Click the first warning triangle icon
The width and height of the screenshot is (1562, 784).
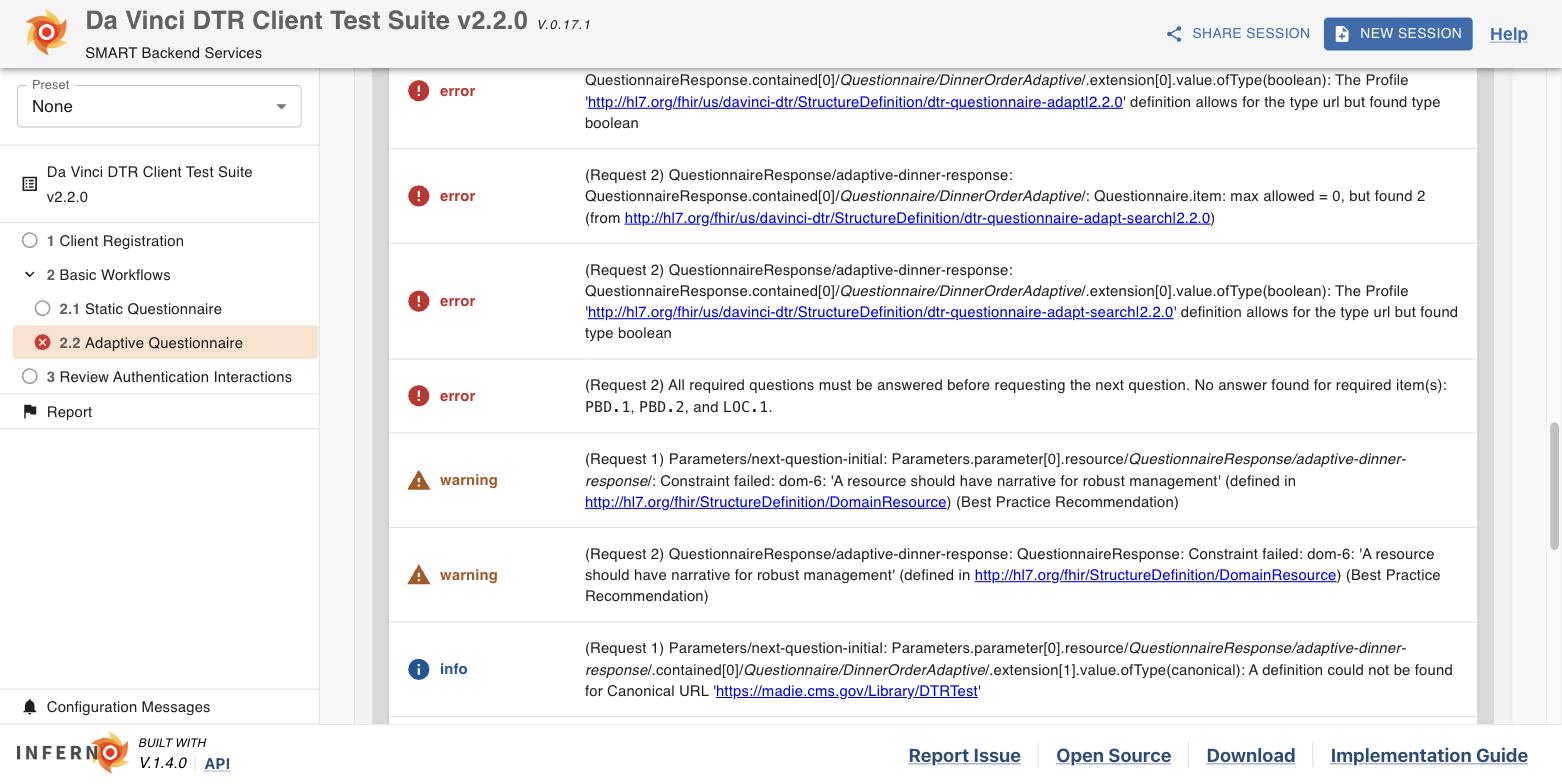(419, 480)
